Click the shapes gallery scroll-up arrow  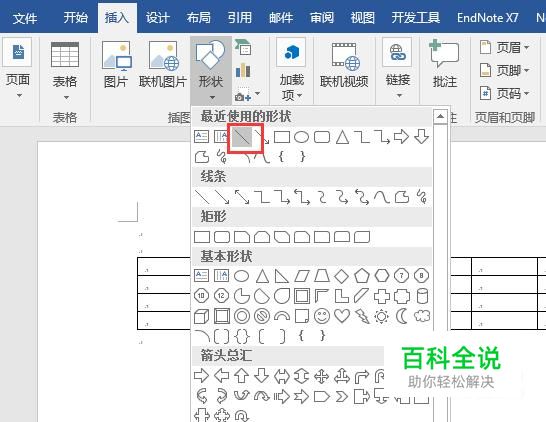pyautogui.click(x=440, y=116)
